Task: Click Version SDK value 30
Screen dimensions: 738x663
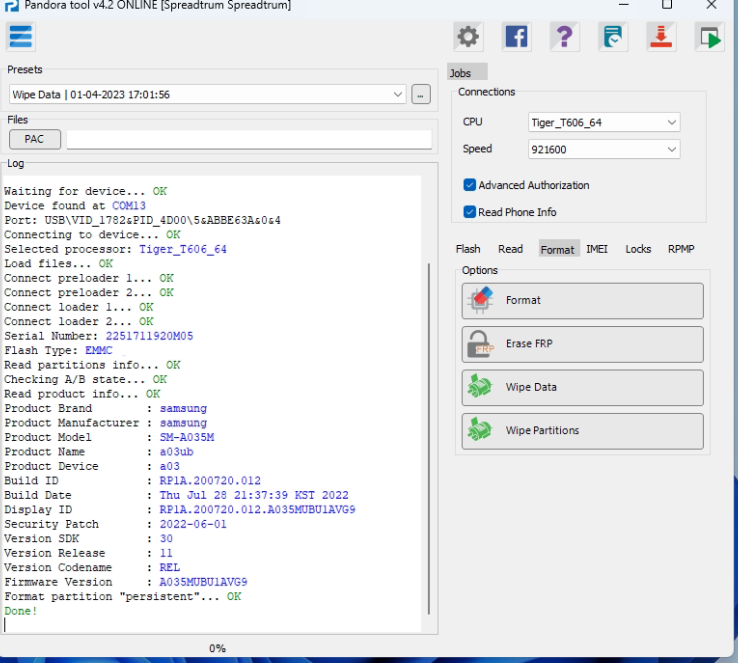Action: click(x=166, y=538)
